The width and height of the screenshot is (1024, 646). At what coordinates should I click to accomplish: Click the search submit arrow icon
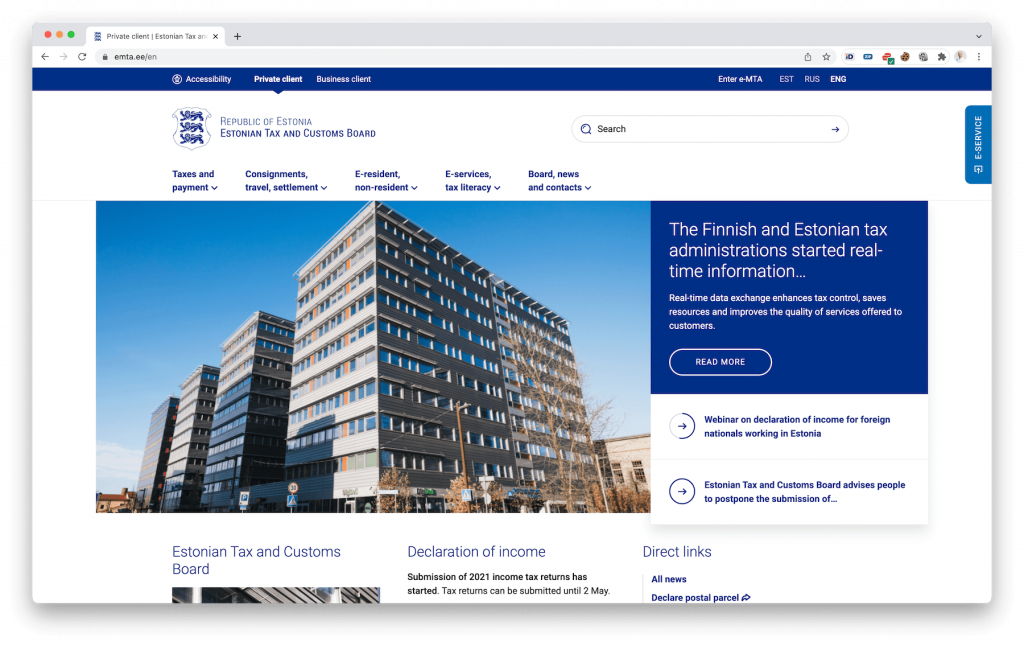coord(834,129)
